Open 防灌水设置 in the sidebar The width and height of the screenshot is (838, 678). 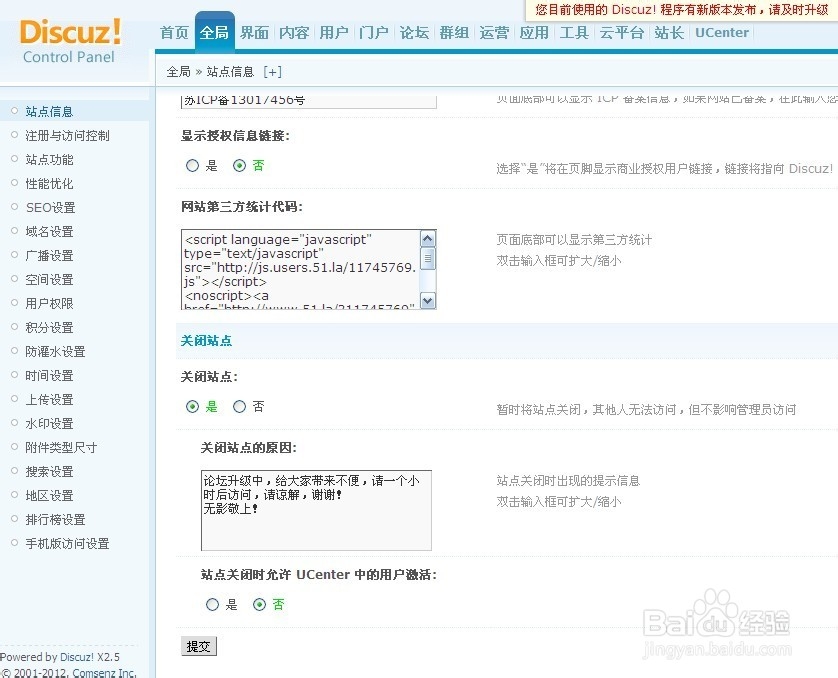click(55, 352)
